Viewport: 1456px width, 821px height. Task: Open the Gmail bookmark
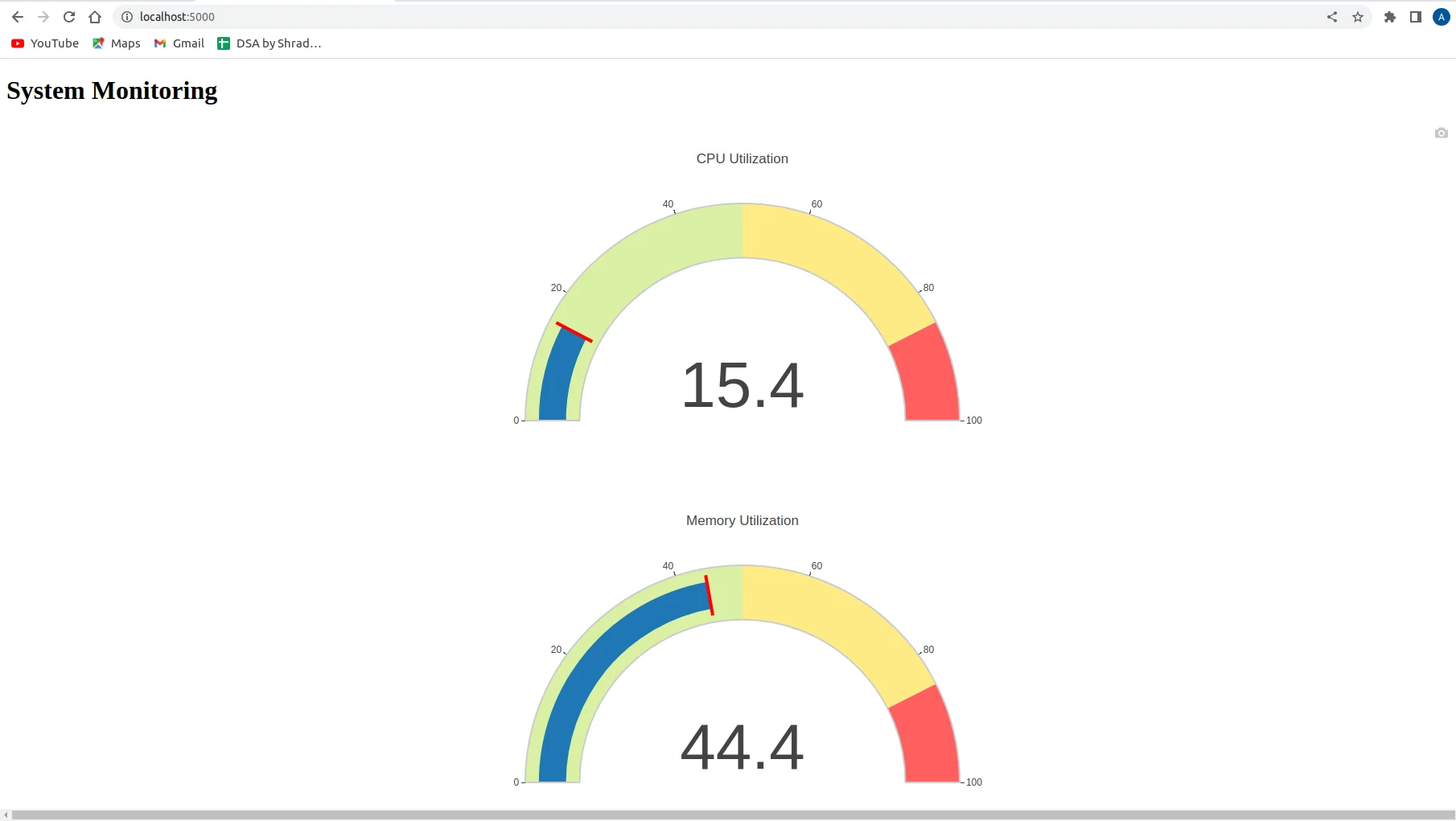pyautogui.click(x=179, y=43)
